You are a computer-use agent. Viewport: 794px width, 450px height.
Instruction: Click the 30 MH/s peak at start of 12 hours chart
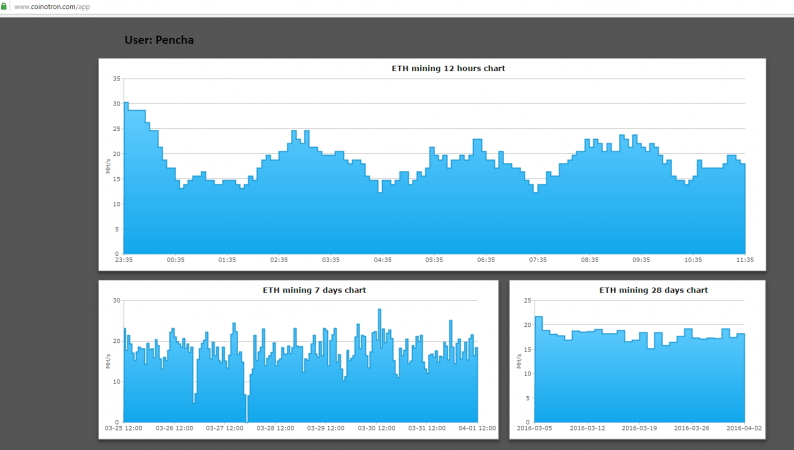(x=126, y=104)
